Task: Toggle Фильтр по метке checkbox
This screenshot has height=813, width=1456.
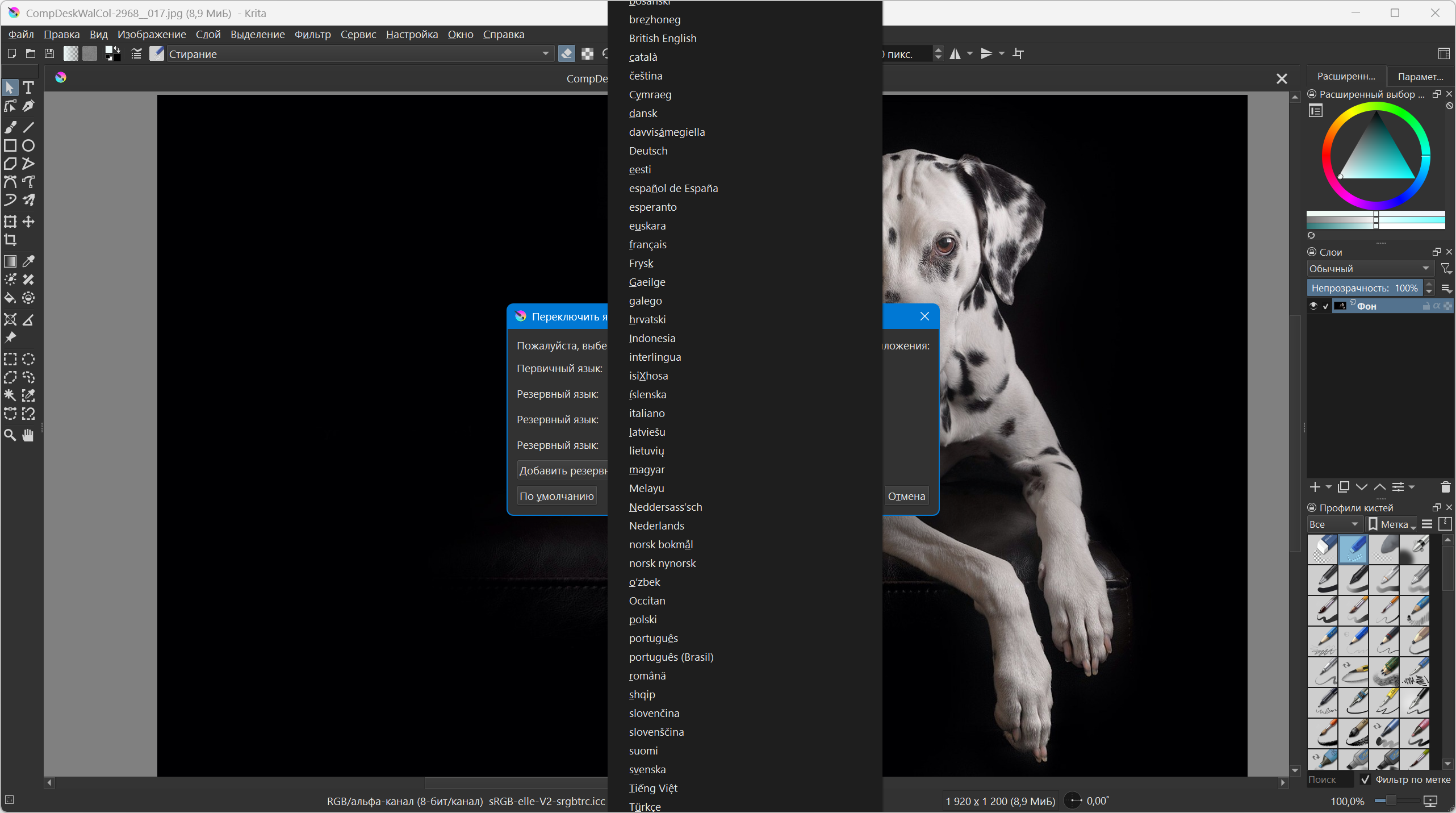Action: (x=1366, y=779)
